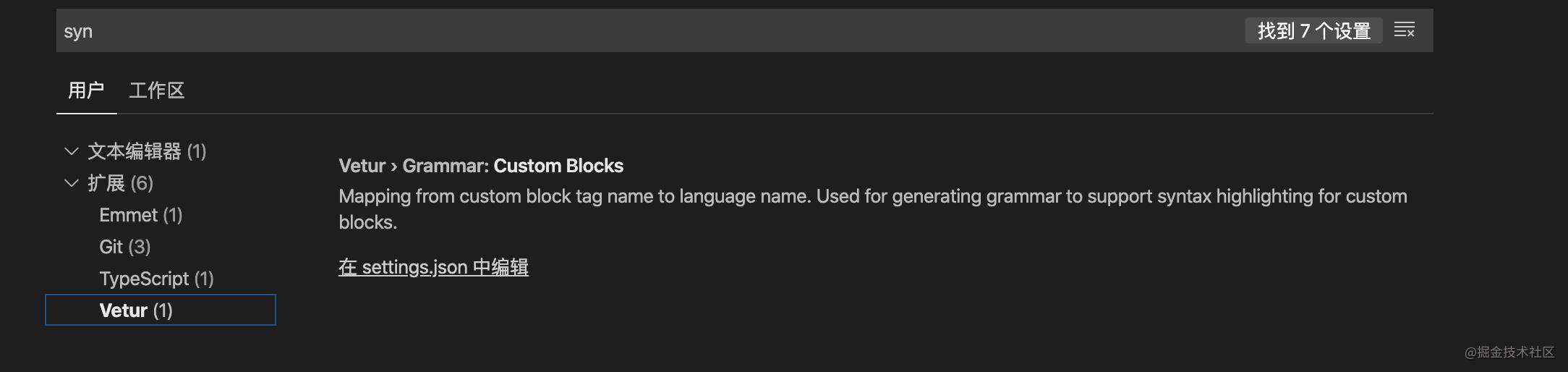Open 在 settings.json 中编辑 link

(433, 267)
